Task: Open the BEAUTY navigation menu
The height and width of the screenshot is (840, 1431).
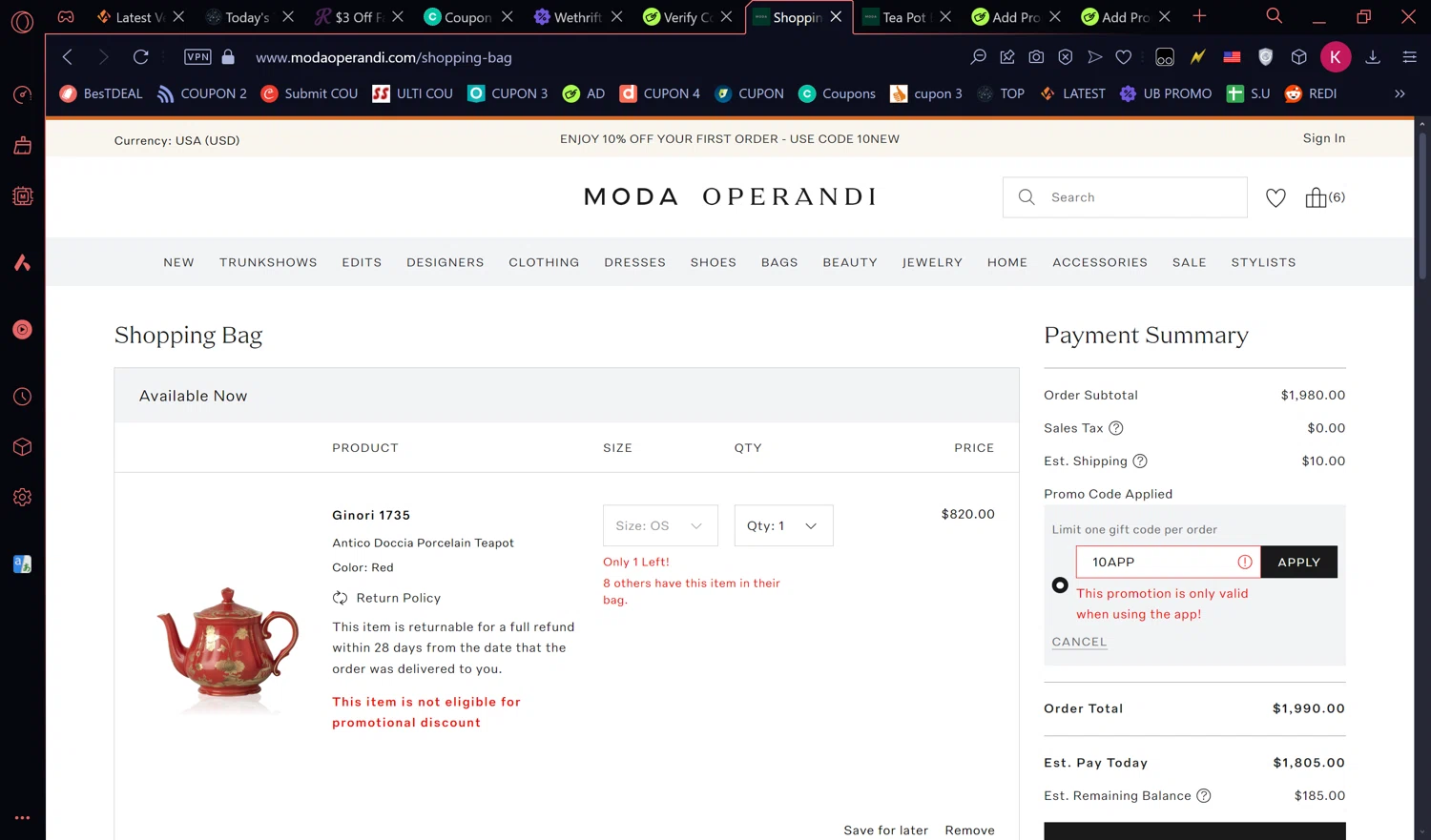Action: tap(850, 262)
